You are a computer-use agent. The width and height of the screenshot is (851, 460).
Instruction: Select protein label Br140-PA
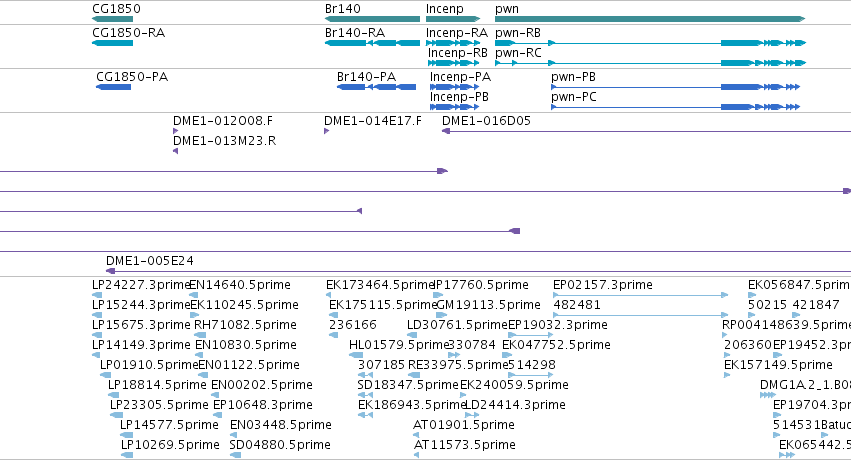[366, 76]
